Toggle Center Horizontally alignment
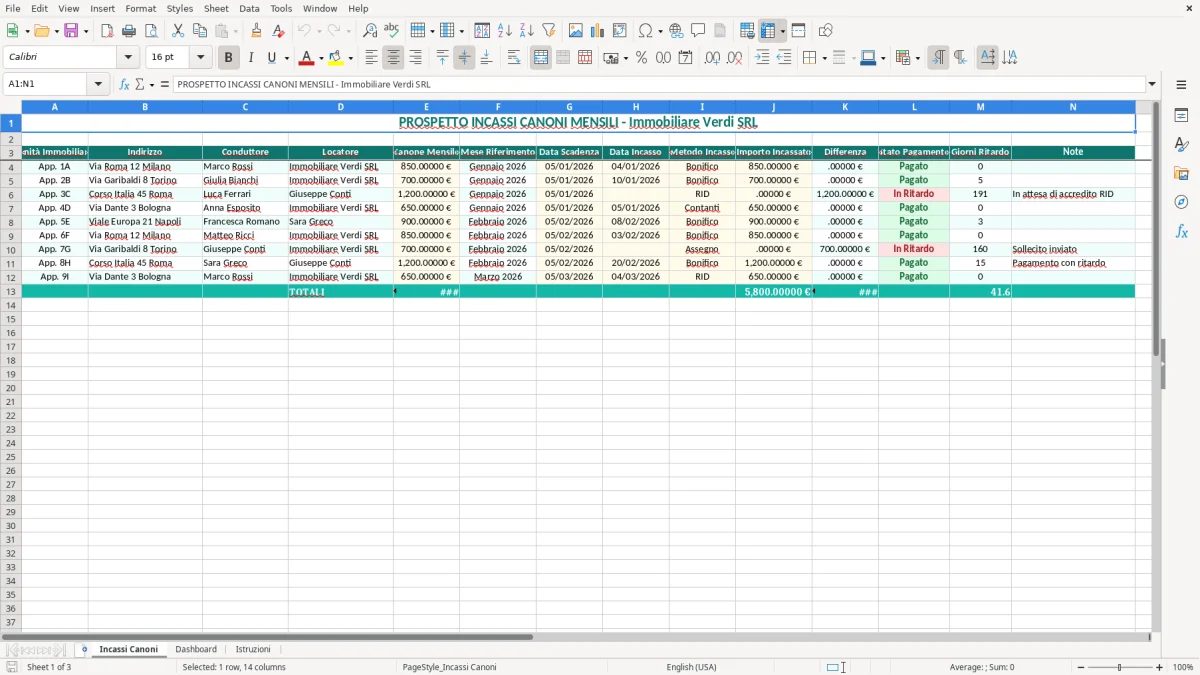Viewport: 1200px width, 675px height. (394, 58)
